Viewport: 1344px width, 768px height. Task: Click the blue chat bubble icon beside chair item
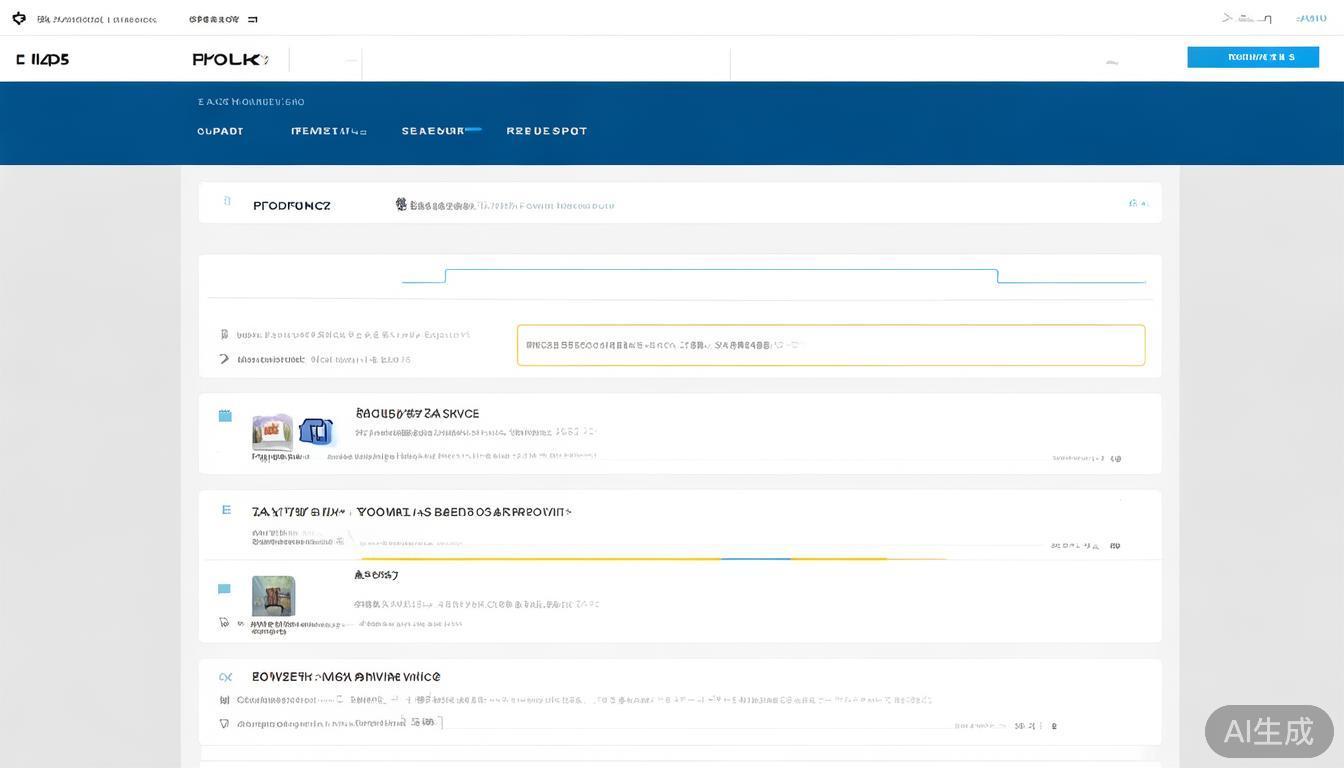[224, 589]
